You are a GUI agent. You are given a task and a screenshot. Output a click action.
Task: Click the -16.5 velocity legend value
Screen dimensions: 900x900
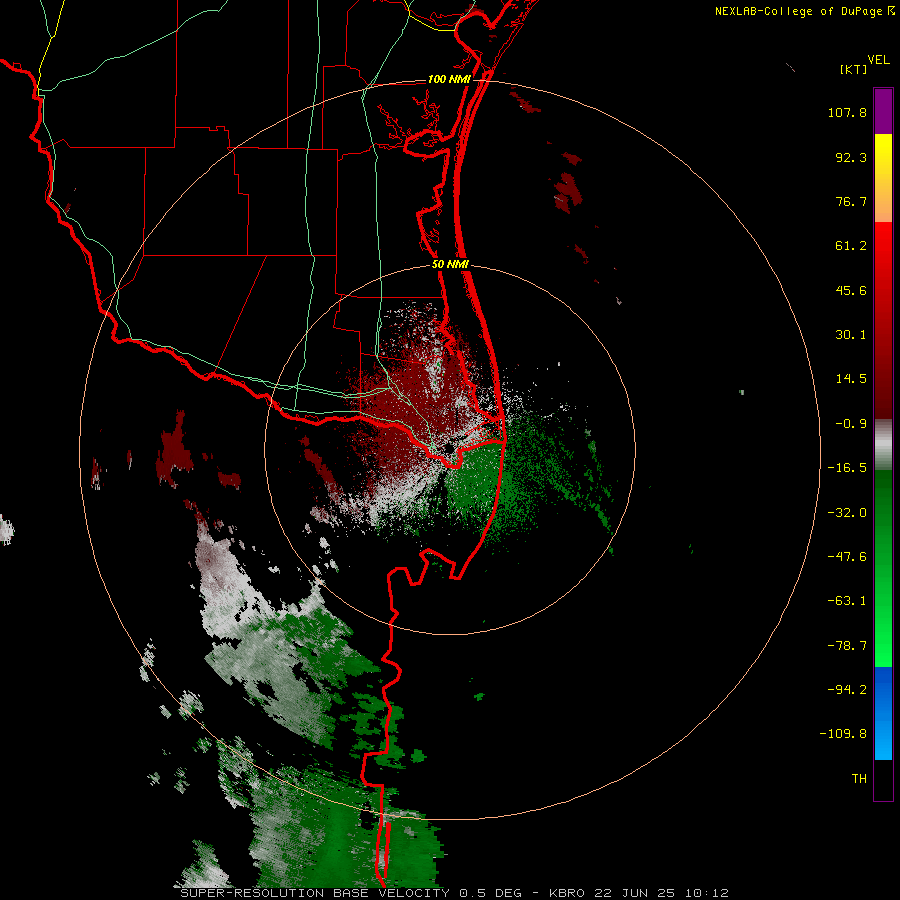(x=847, y=468)
